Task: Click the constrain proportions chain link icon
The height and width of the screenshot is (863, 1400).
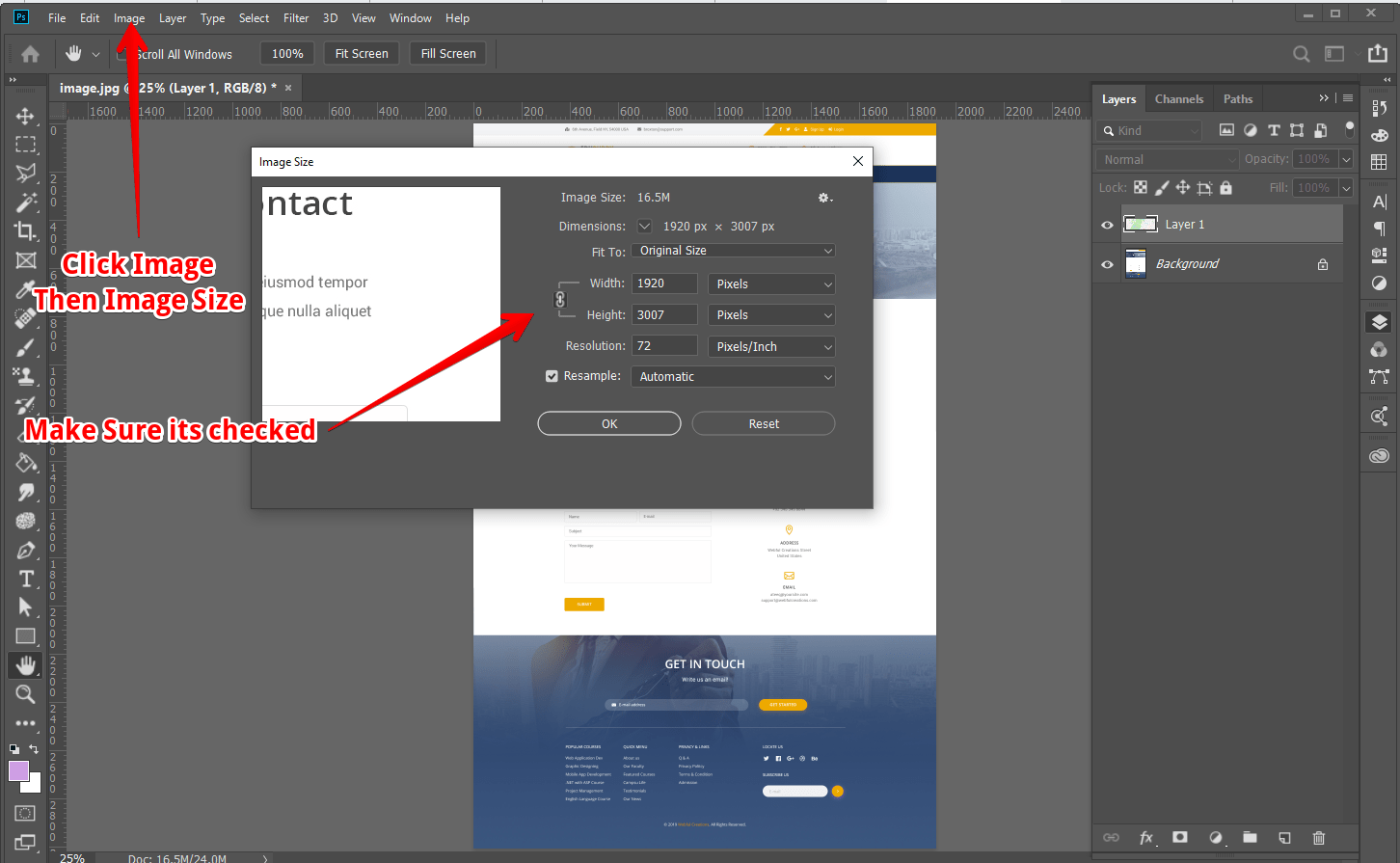Action: click(x=560, y=300)
